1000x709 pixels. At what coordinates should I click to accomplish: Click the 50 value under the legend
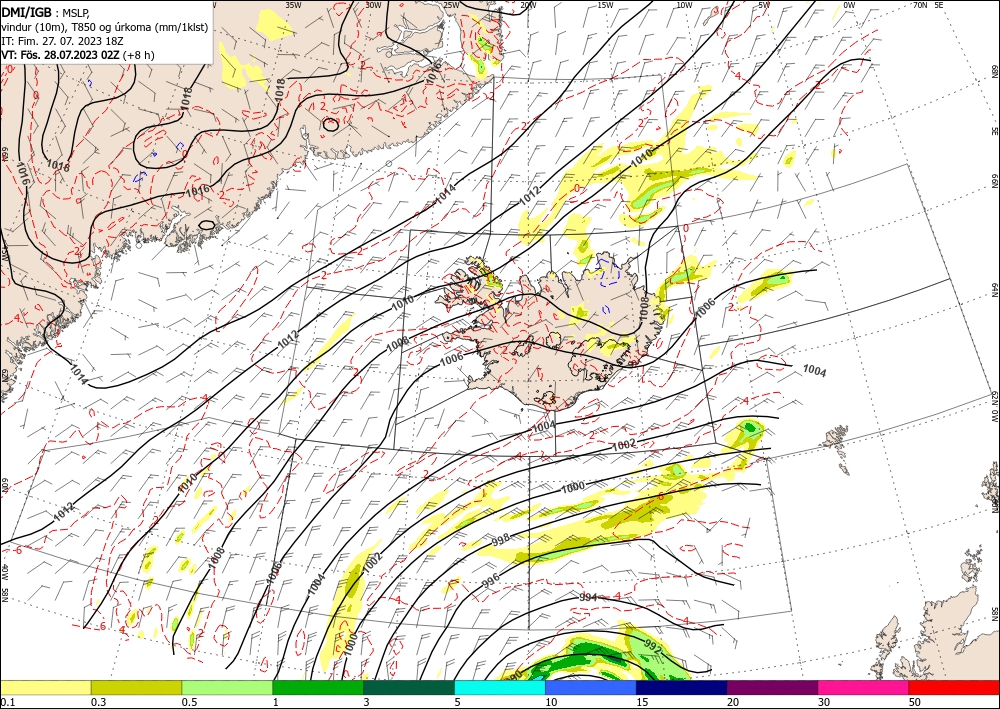pos(915,702)
